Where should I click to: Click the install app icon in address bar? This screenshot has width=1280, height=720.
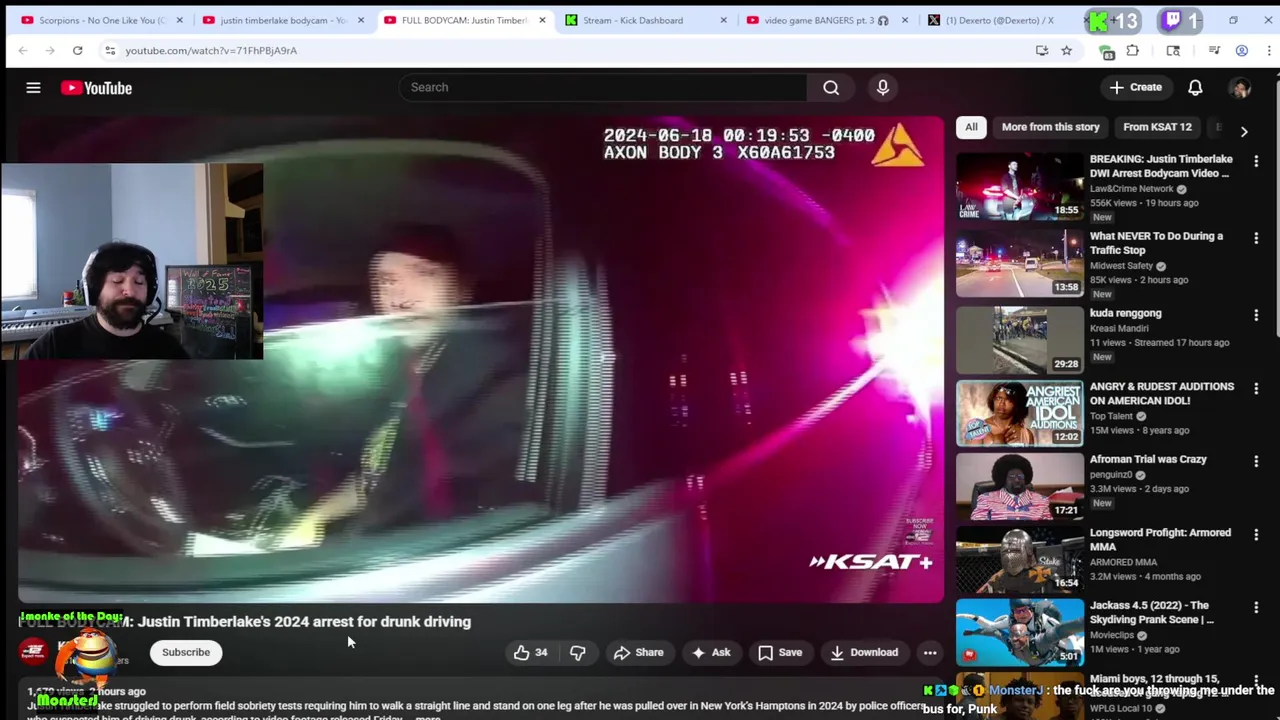click(x=1042, y=50)
